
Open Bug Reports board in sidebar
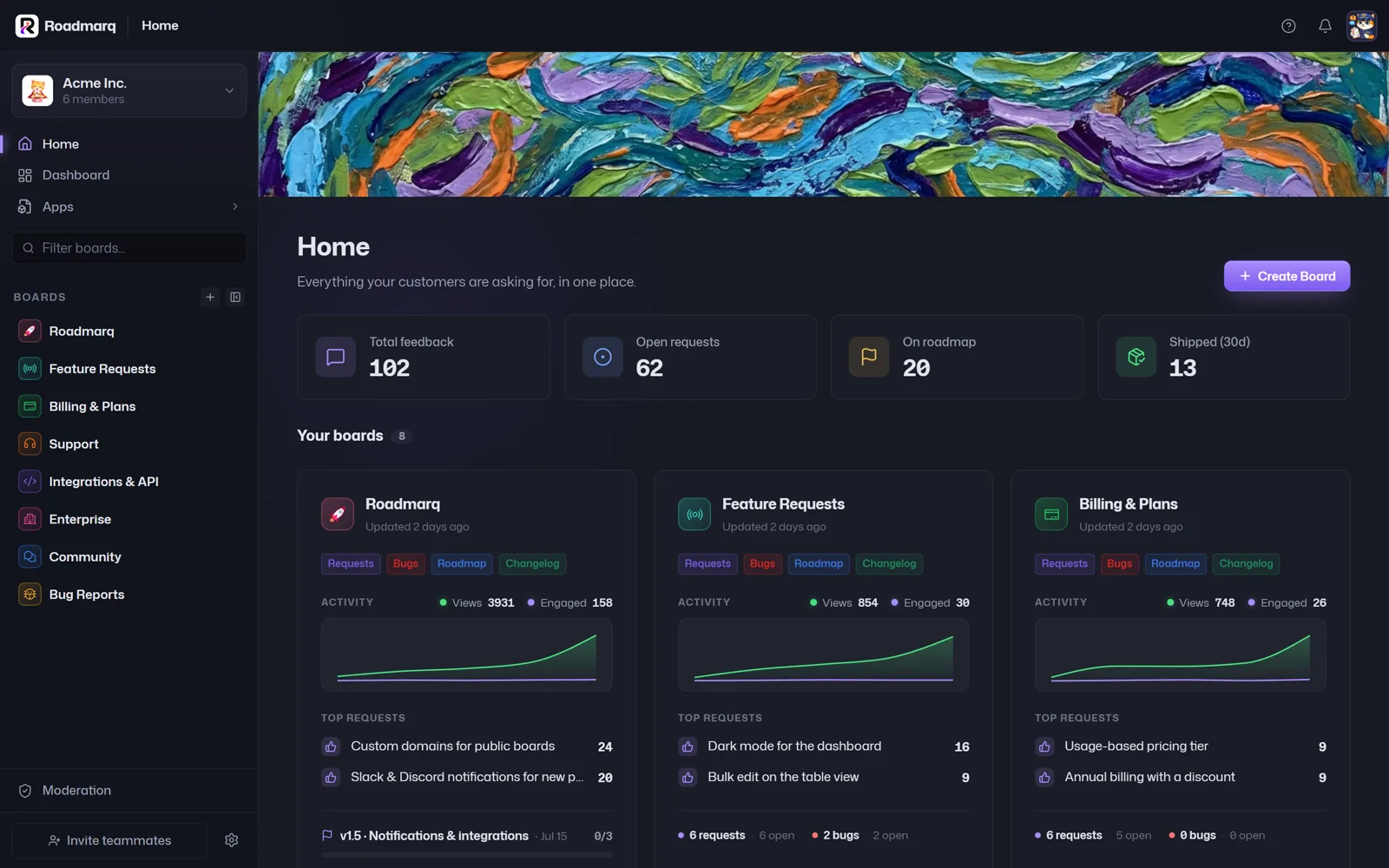(x=129, y=595)
